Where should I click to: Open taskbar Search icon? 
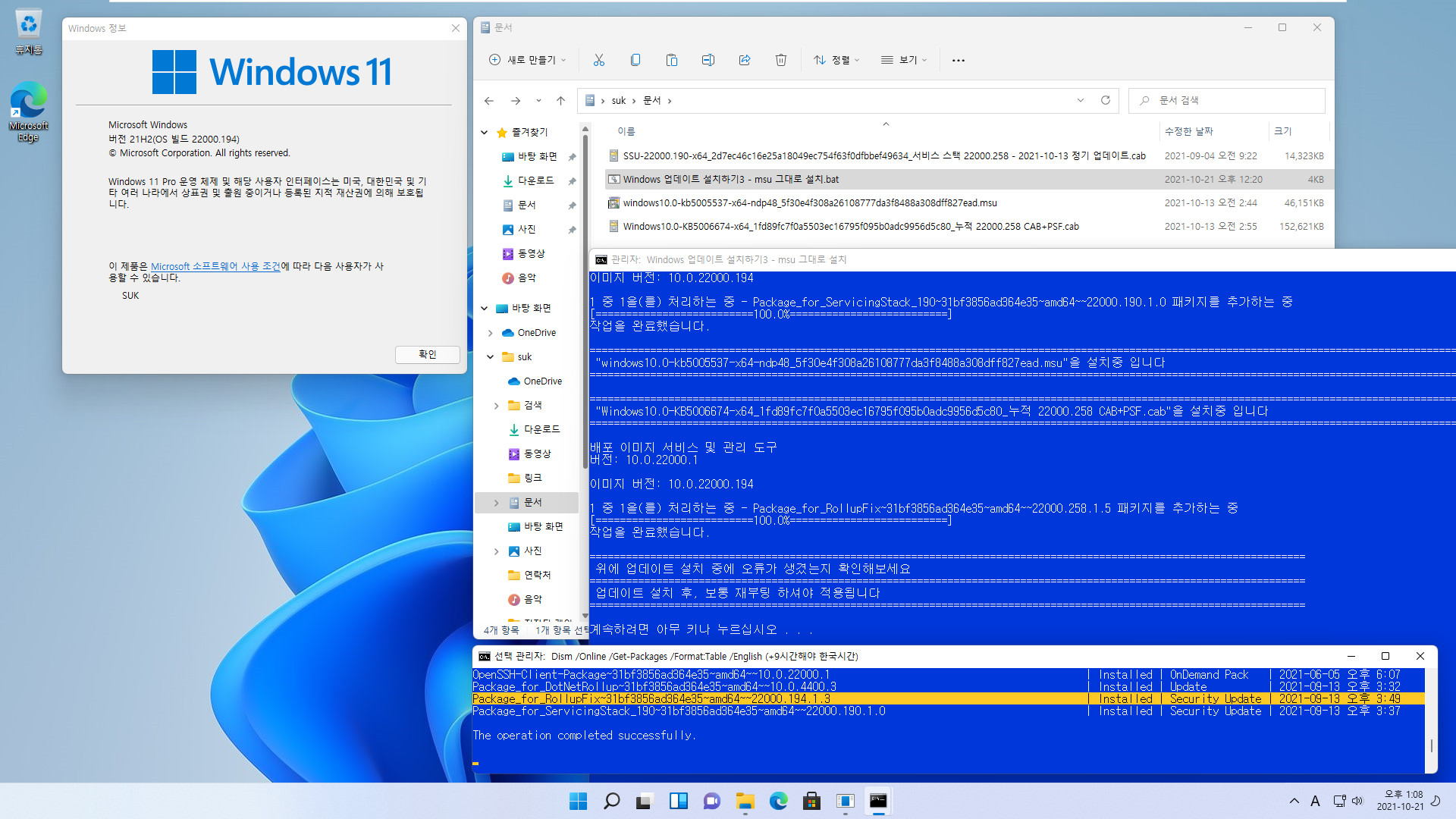[611, 801]
